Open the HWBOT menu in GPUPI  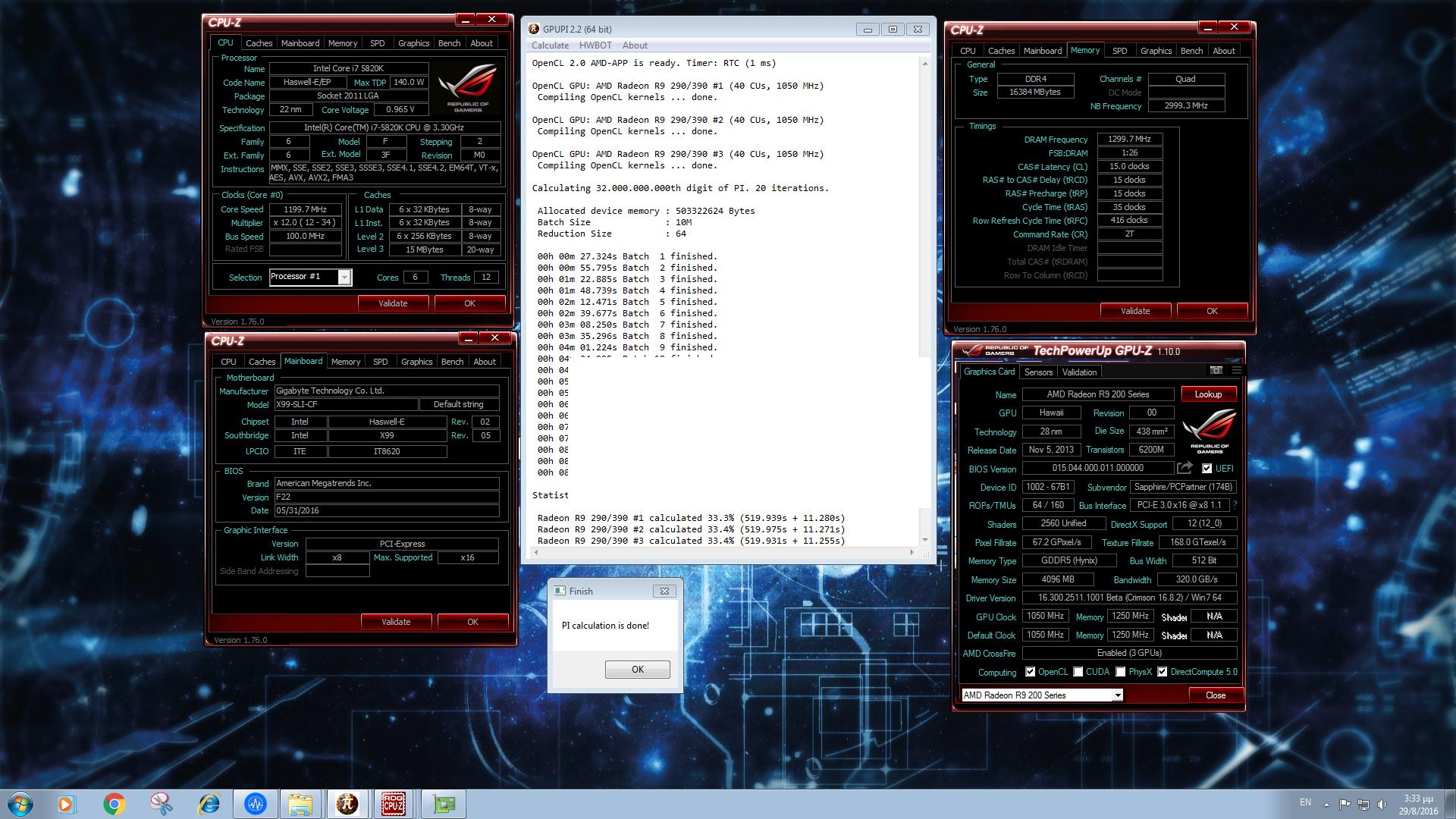(x=595, y=45)
